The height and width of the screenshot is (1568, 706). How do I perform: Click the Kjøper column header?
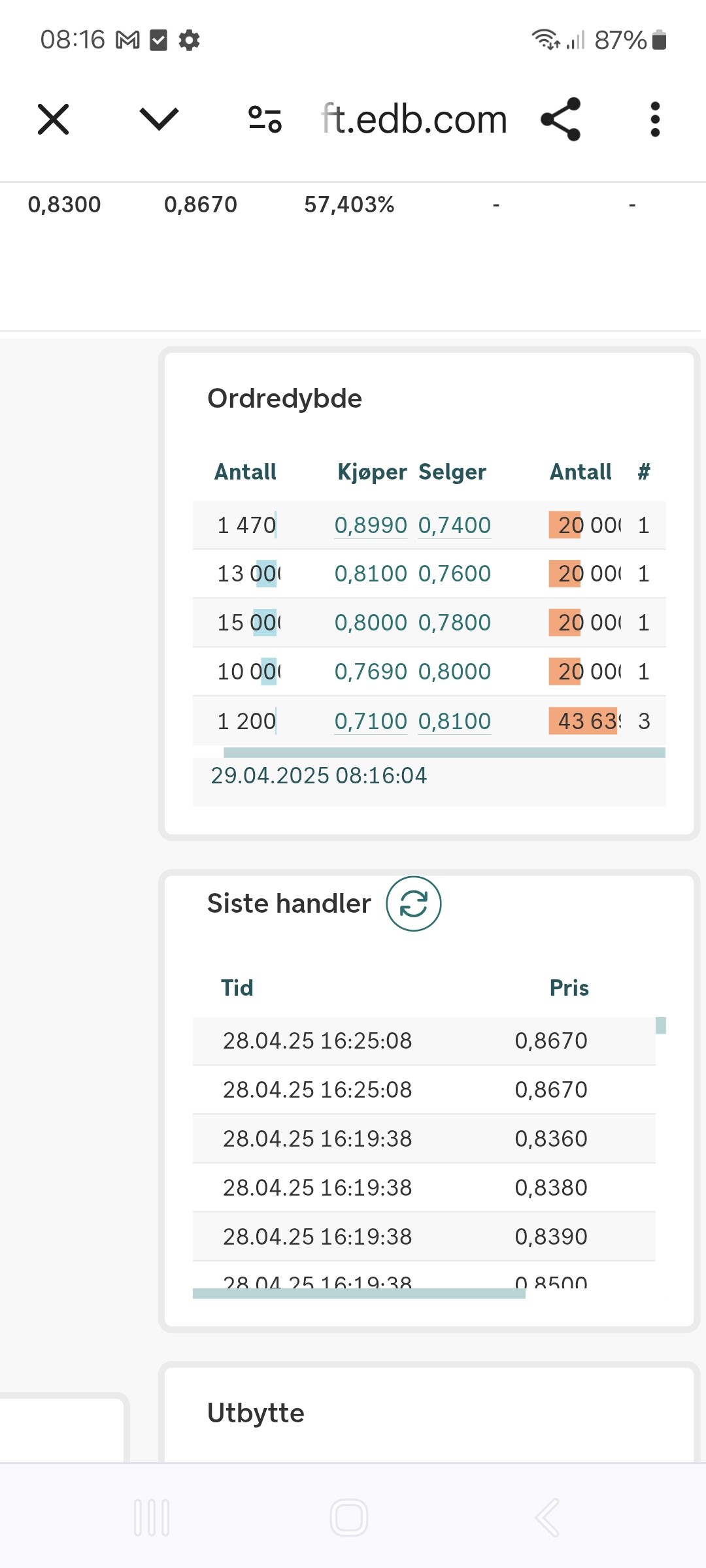pos(372,472)
